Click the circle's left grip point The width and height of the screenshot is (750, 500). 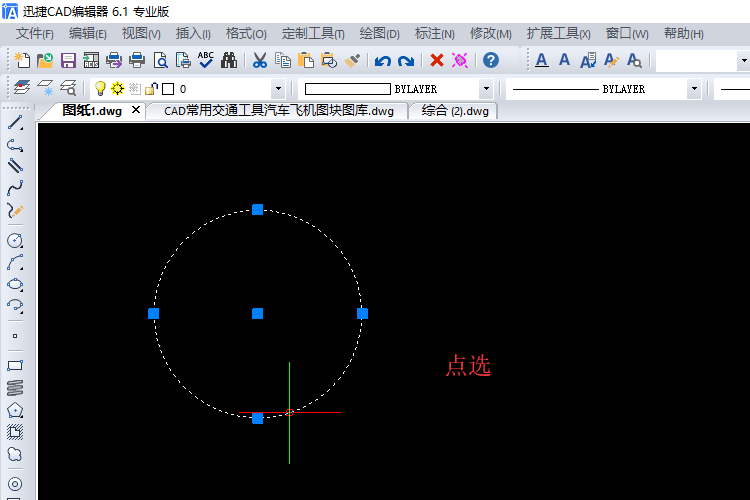click(154, 313)
